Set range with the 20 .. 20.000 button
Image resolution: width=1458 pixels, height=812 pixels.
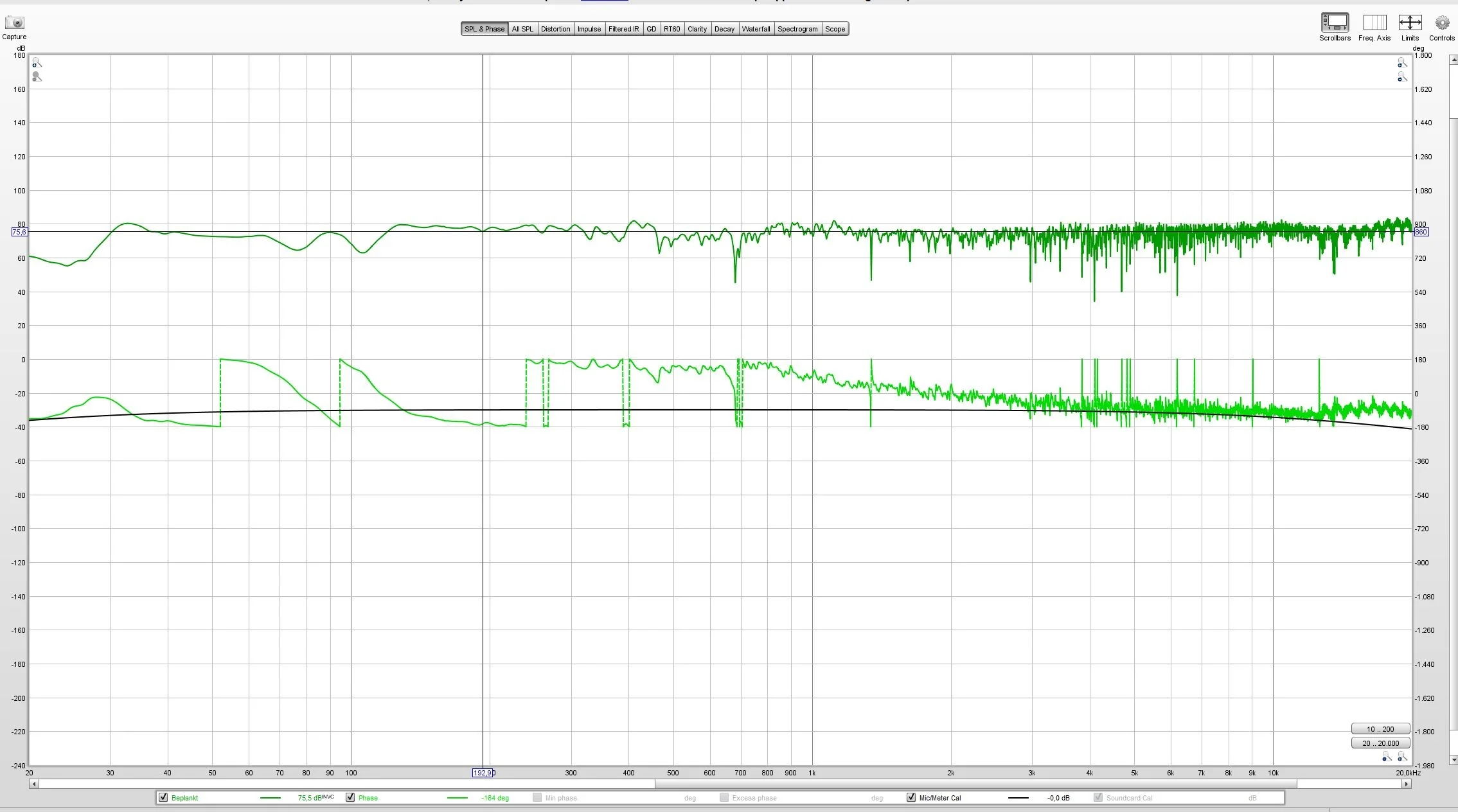[x=1380, y=743]
